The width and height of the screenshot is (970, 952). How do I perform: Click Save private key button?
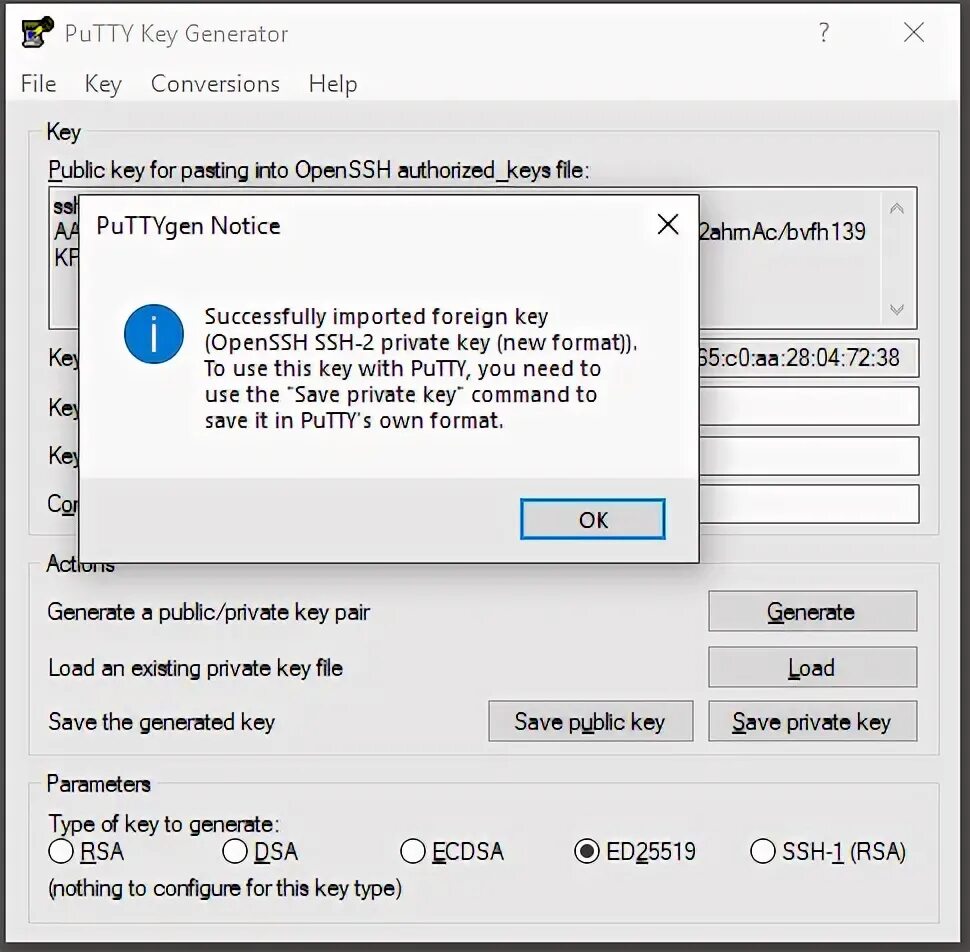point(812,721)
